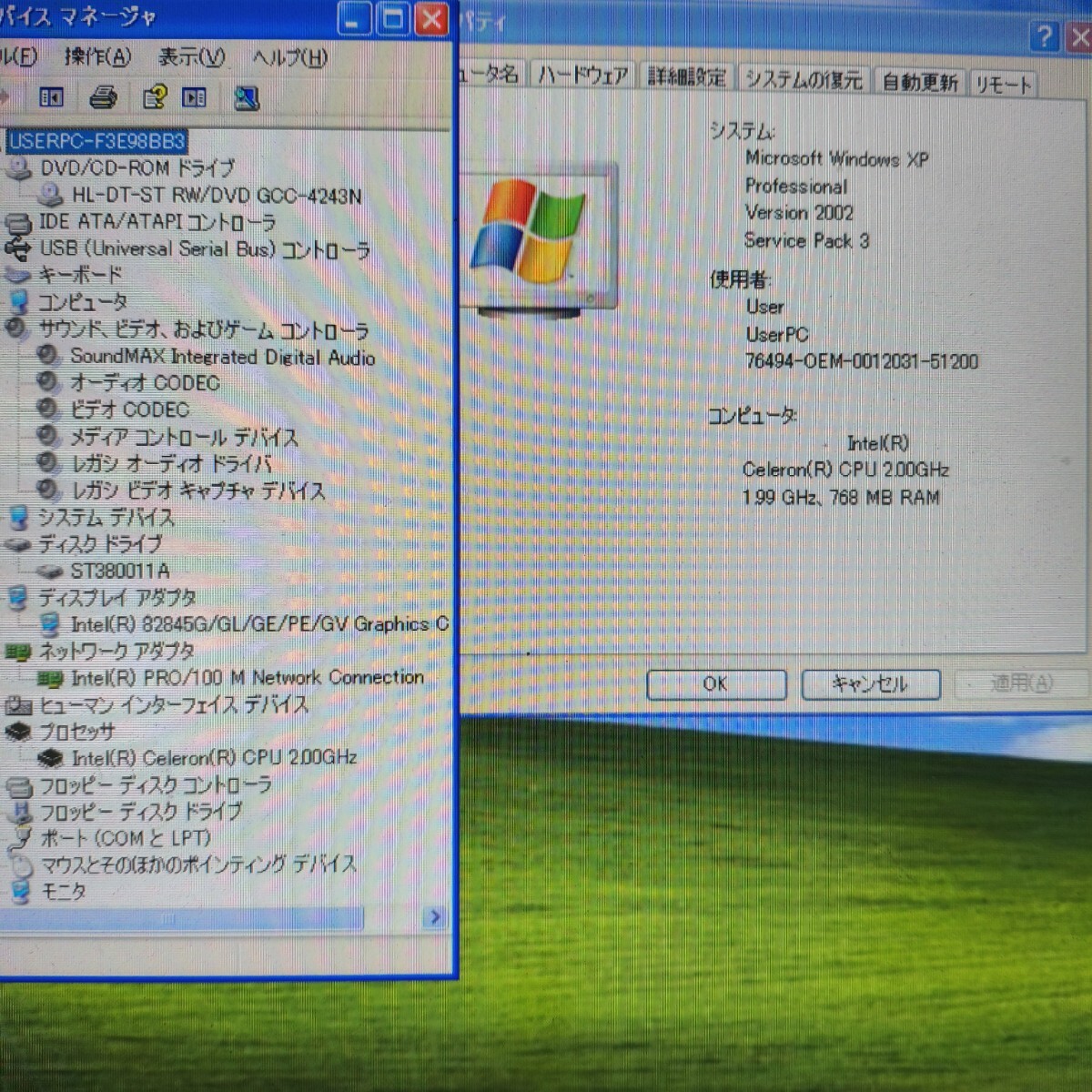Image resolution: width=1092 pixels, height=1092 pixels.
Task: Click the horizontal scrollbar right arrow
Action: coord(434,917)
